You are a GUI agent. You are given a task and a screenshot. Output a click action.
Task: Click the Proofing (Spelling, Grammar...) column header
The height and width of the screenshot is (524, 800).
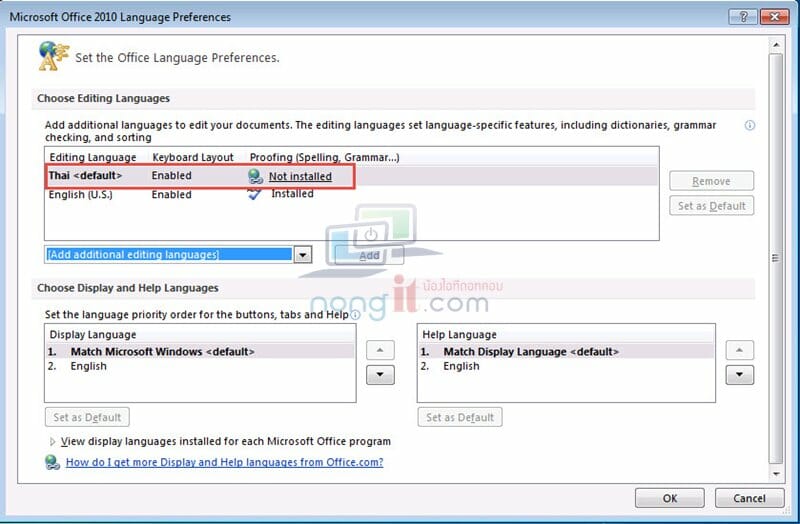click(324, 157)
